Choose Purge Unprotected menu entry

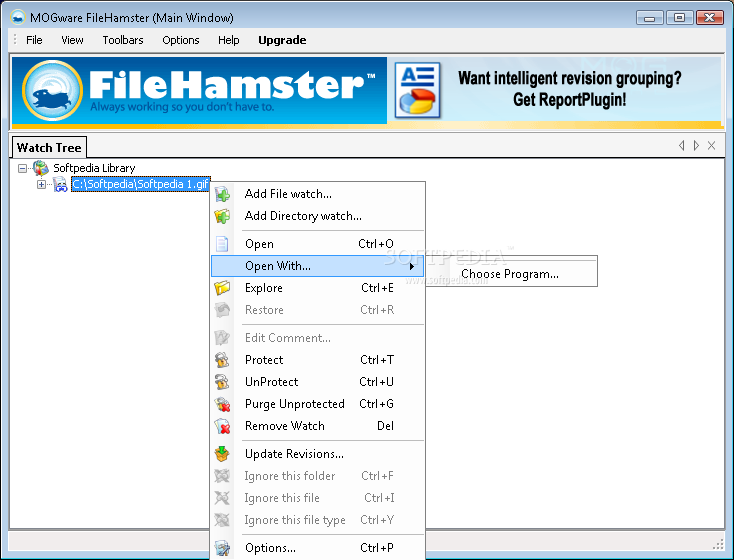[x=318, y=404]
